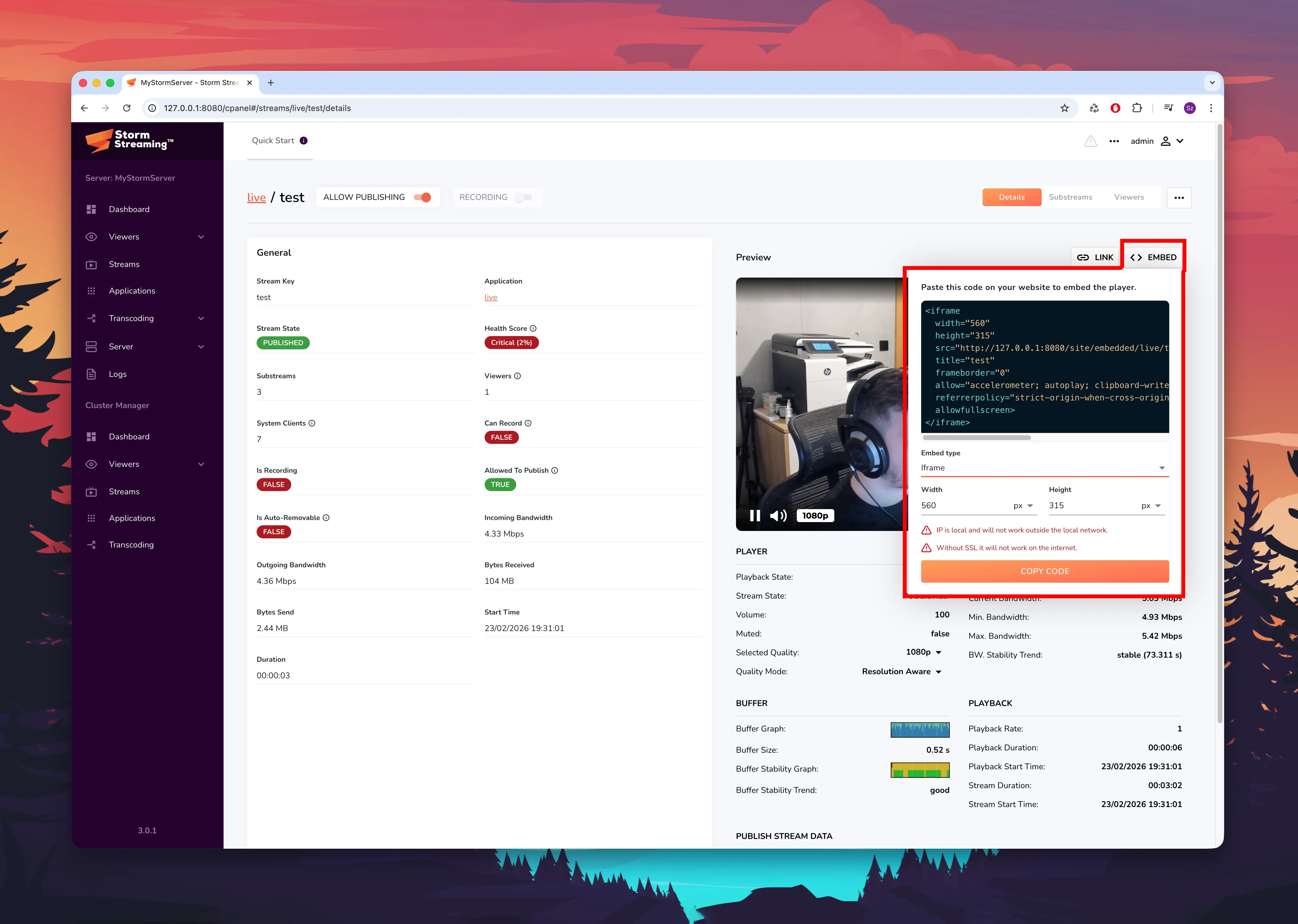The width and height of the screenshot is (1298, 924).
Task: Click the embed code horizontal scrollbar
Action: click(x=976, y=438)
